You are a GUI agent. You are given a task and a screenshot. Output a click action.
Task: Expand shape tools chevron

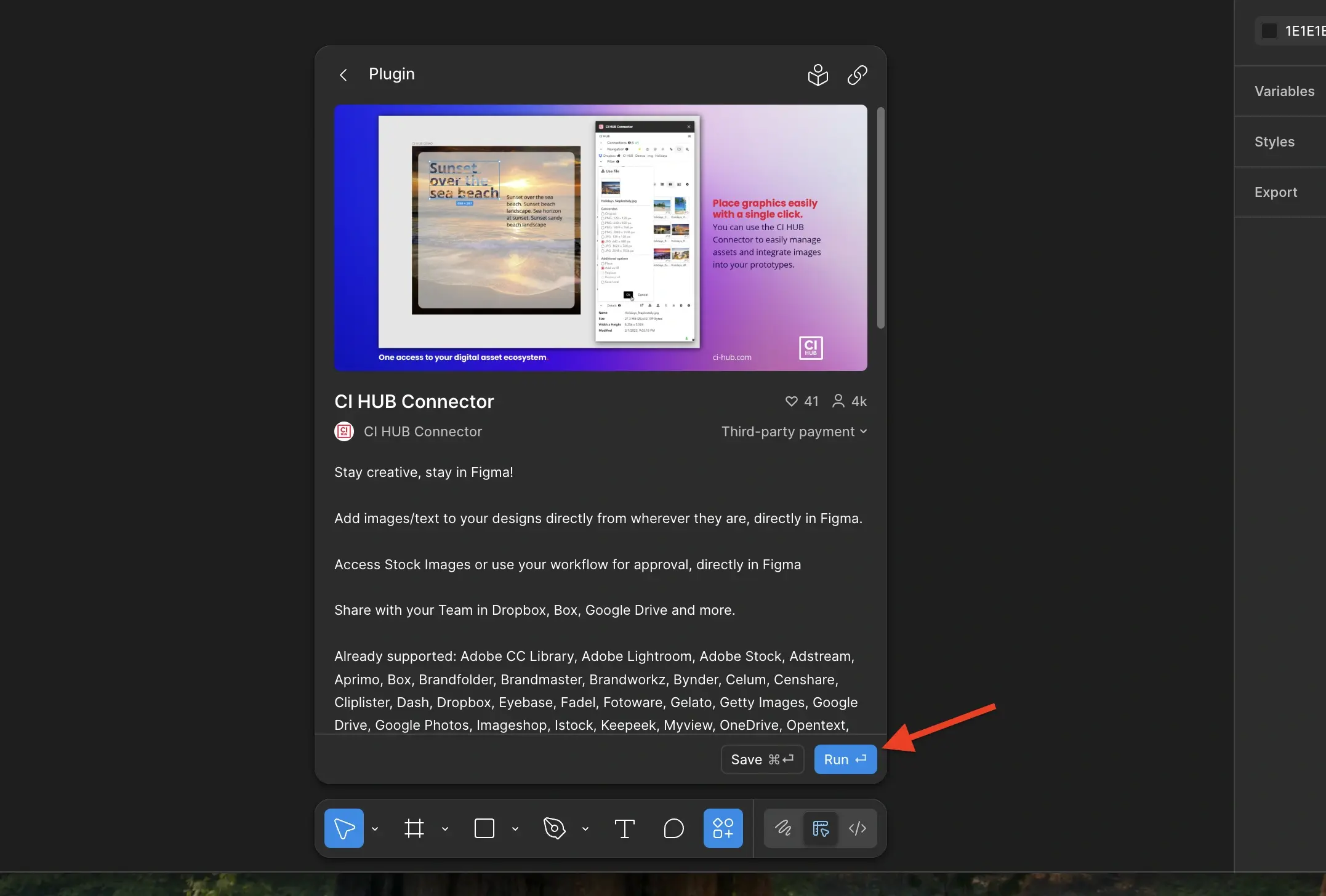click(x=515, y=829)
